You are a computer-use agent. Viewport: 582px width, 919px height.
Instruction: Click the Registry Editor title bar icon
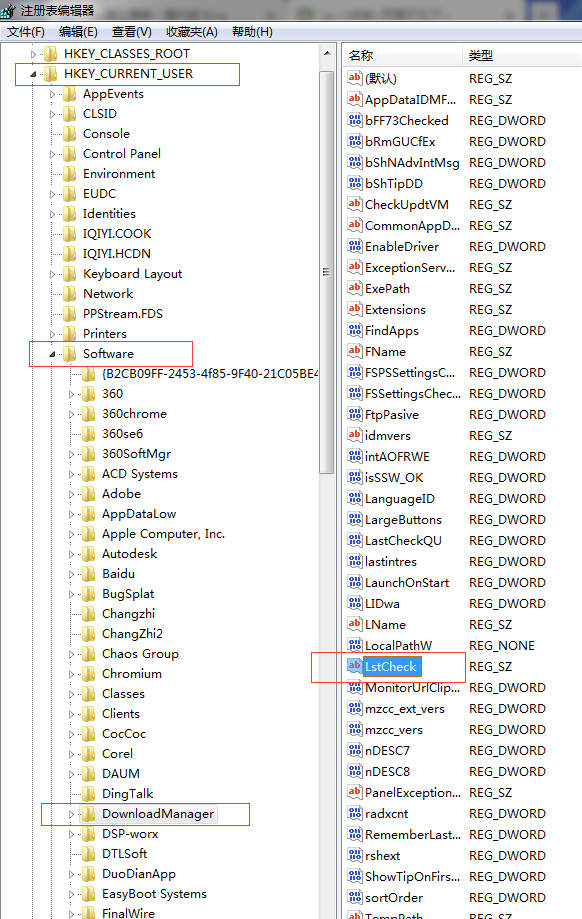pos(8,11)
